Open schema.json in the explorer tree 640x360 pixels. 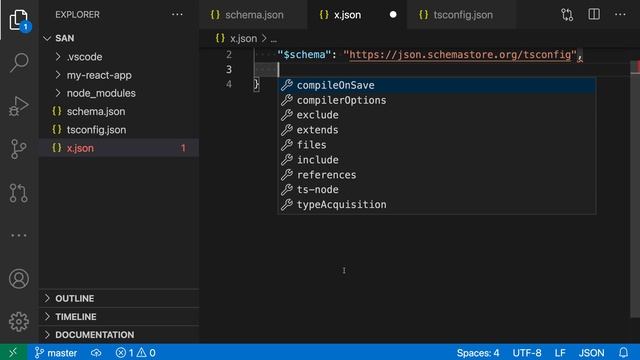click(x=119, y=111)
